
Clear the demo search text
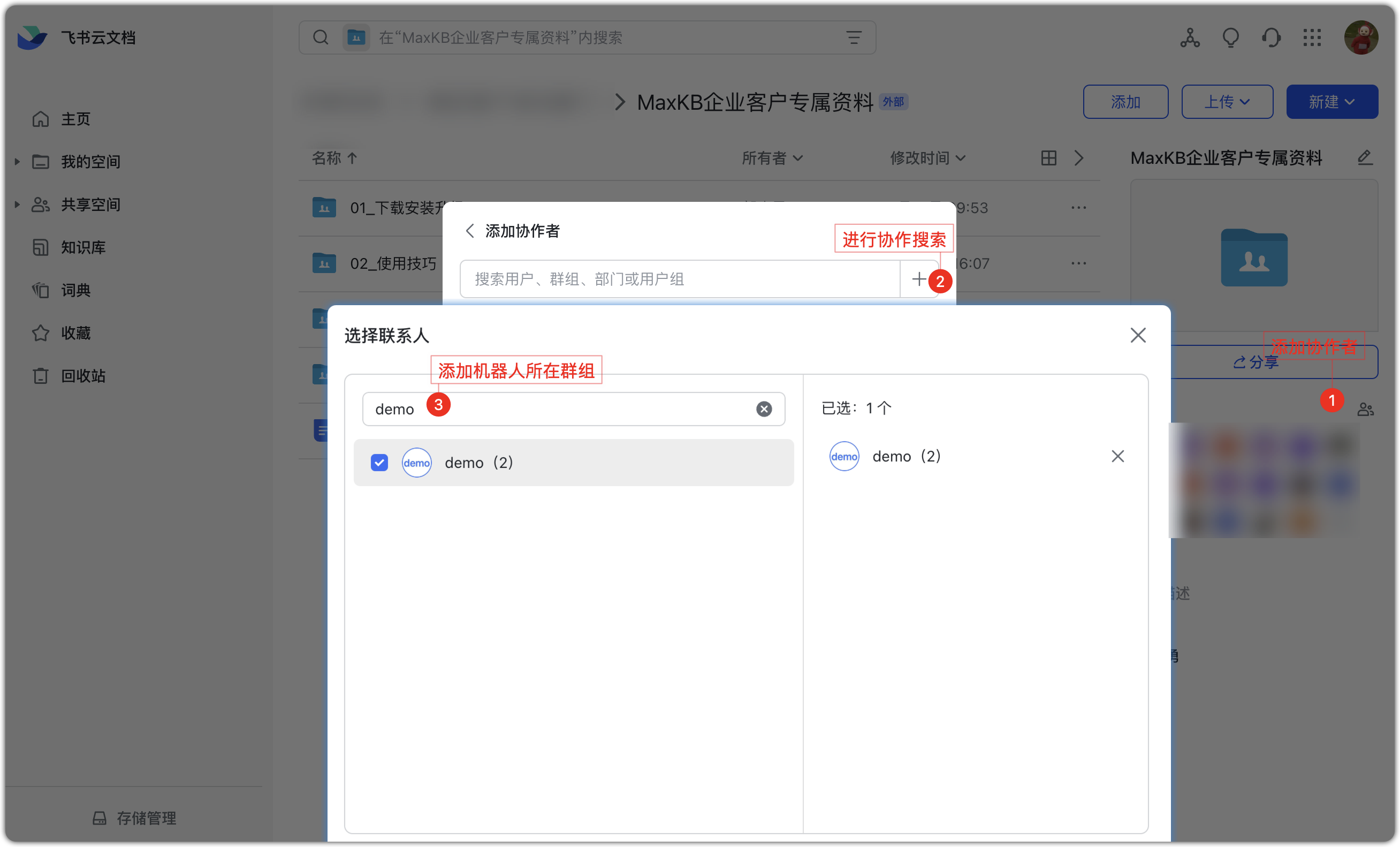pyautogui.click(x=764, y=409)
